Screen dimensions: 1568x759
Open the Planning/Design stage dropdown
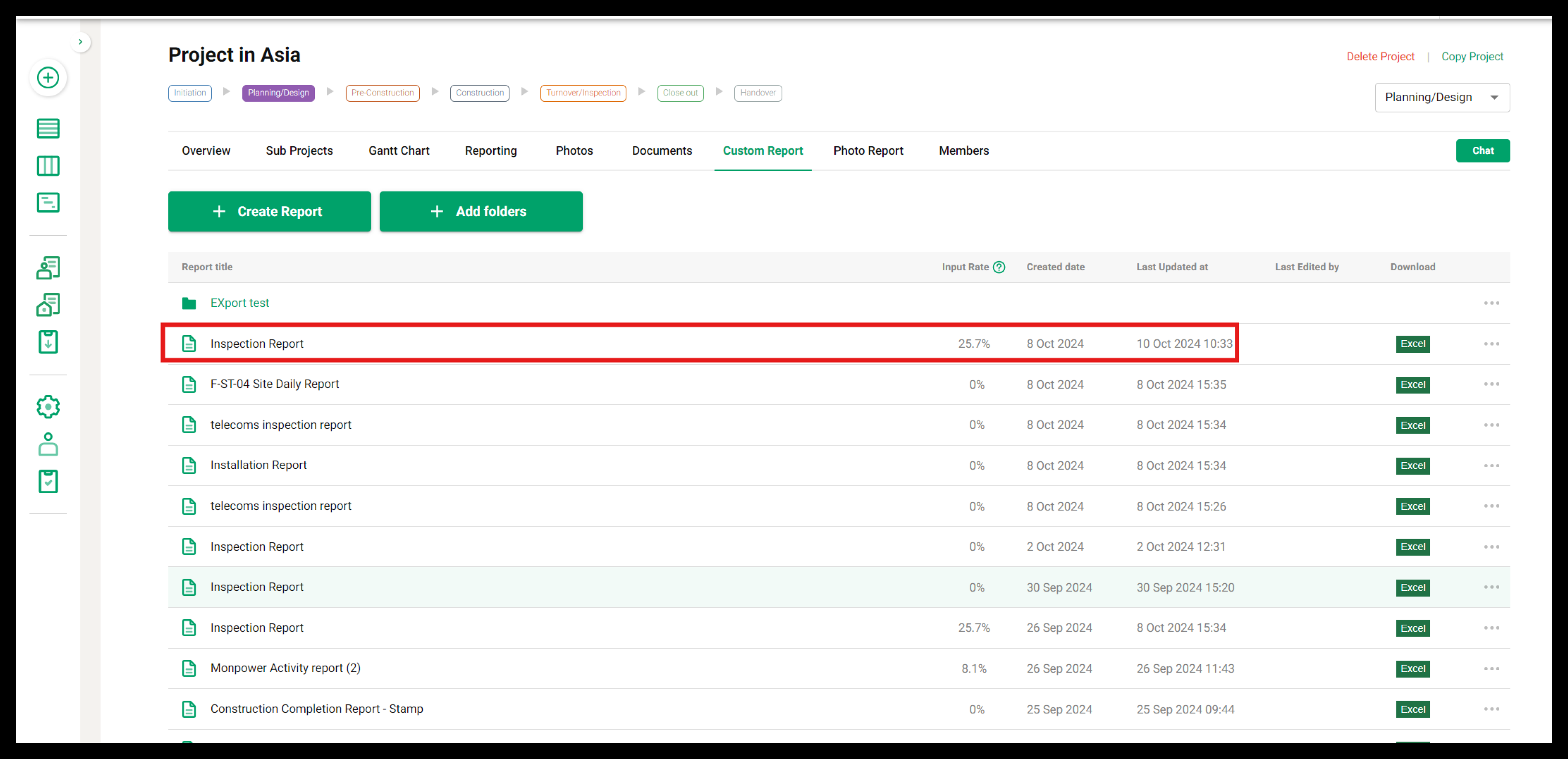pyautogui.click(x=1441, y=98)
